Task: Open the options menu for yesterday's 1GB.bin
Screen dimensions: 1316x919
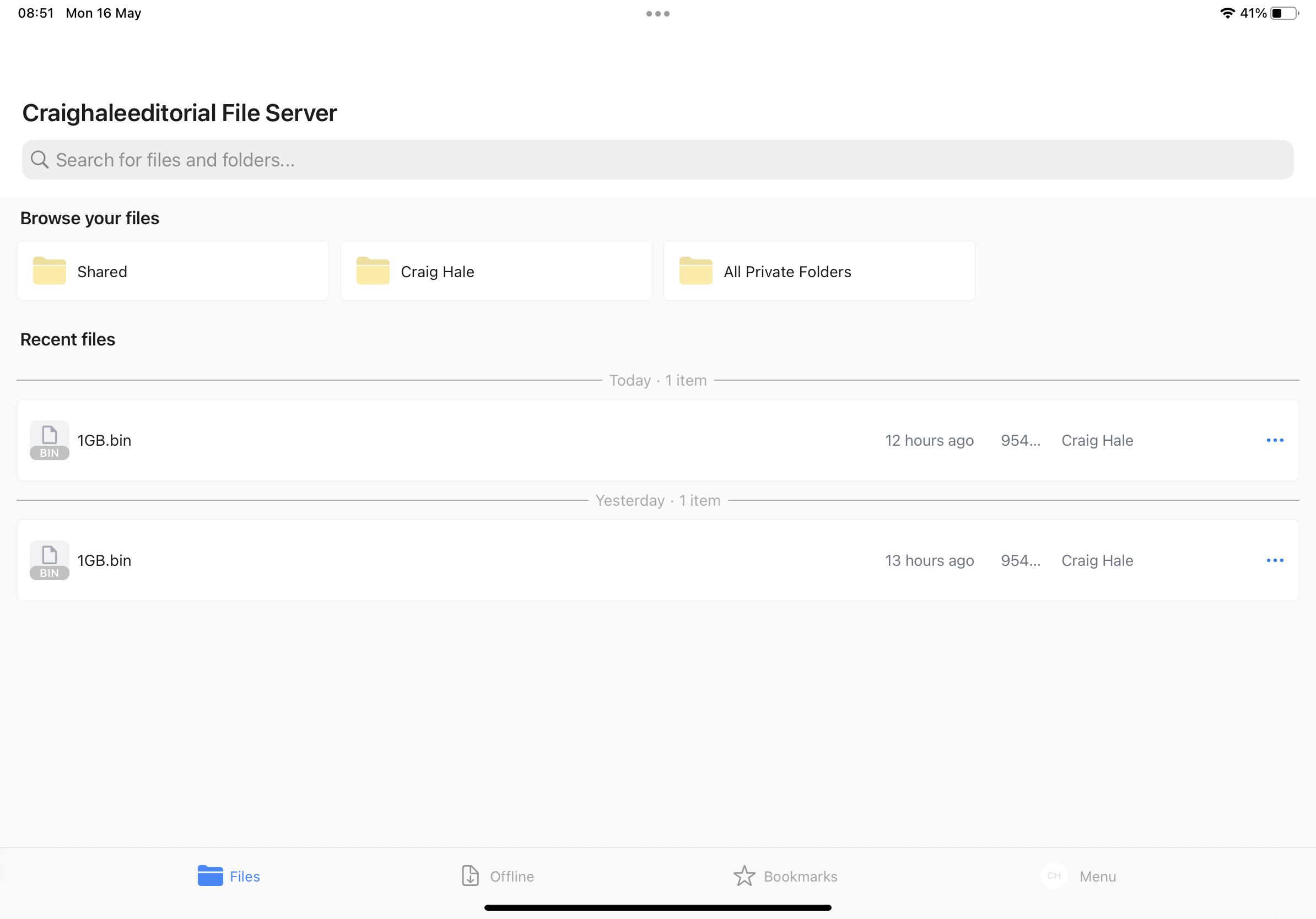Action: click(x=1274, y=560)
